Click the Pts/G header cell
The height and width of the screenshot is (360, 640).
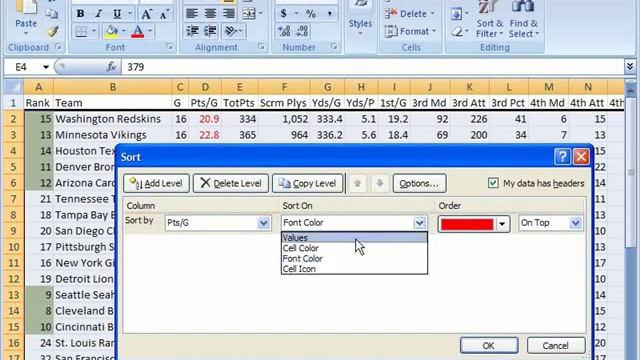pos(205,103)
